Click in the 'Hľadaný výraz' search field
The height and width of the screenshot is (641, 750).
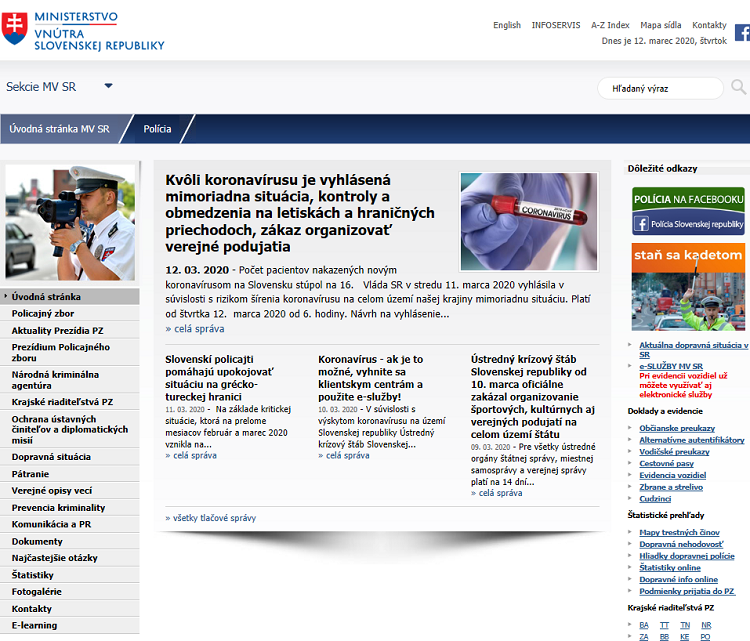658,89
